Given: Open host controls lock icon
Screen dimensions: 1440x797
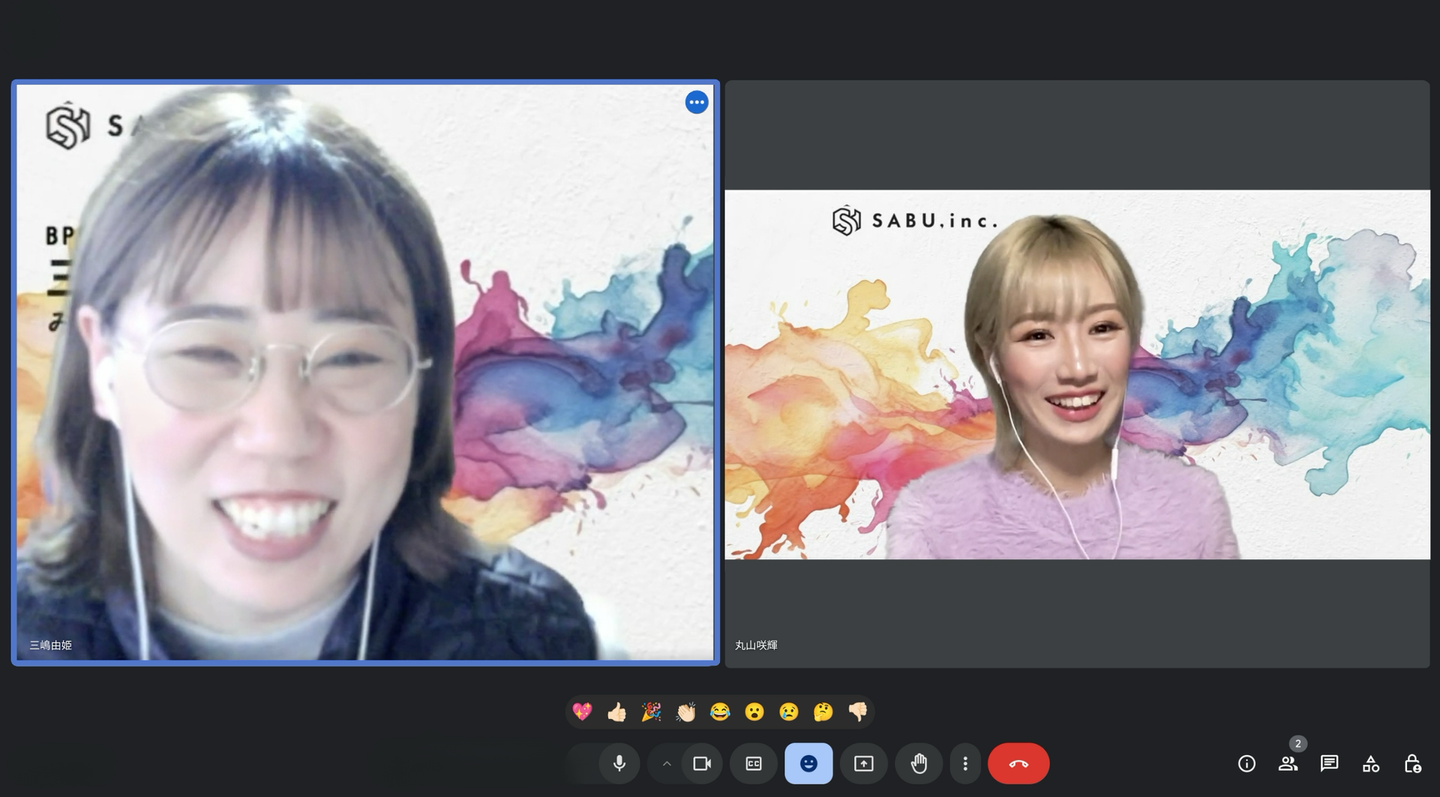Looking at the screenshot, I should tap(1412, 764).
